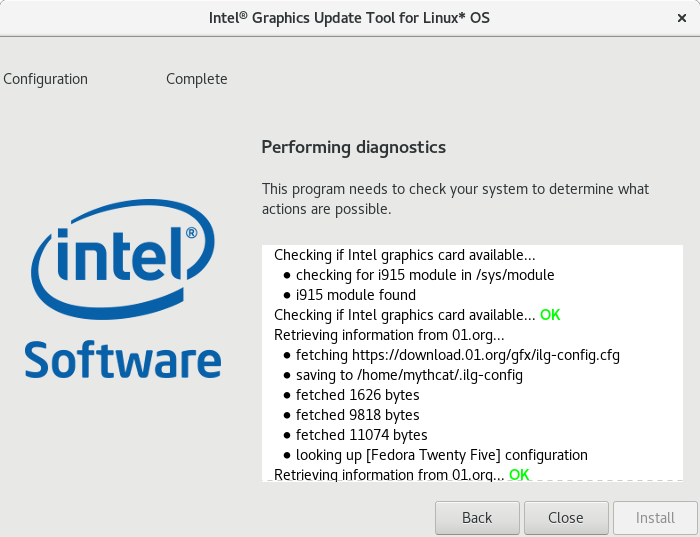Click the window title 'Intel Graphics Update Tool'
The width and height of the screenshot is (700, 537).
point(349,18)
